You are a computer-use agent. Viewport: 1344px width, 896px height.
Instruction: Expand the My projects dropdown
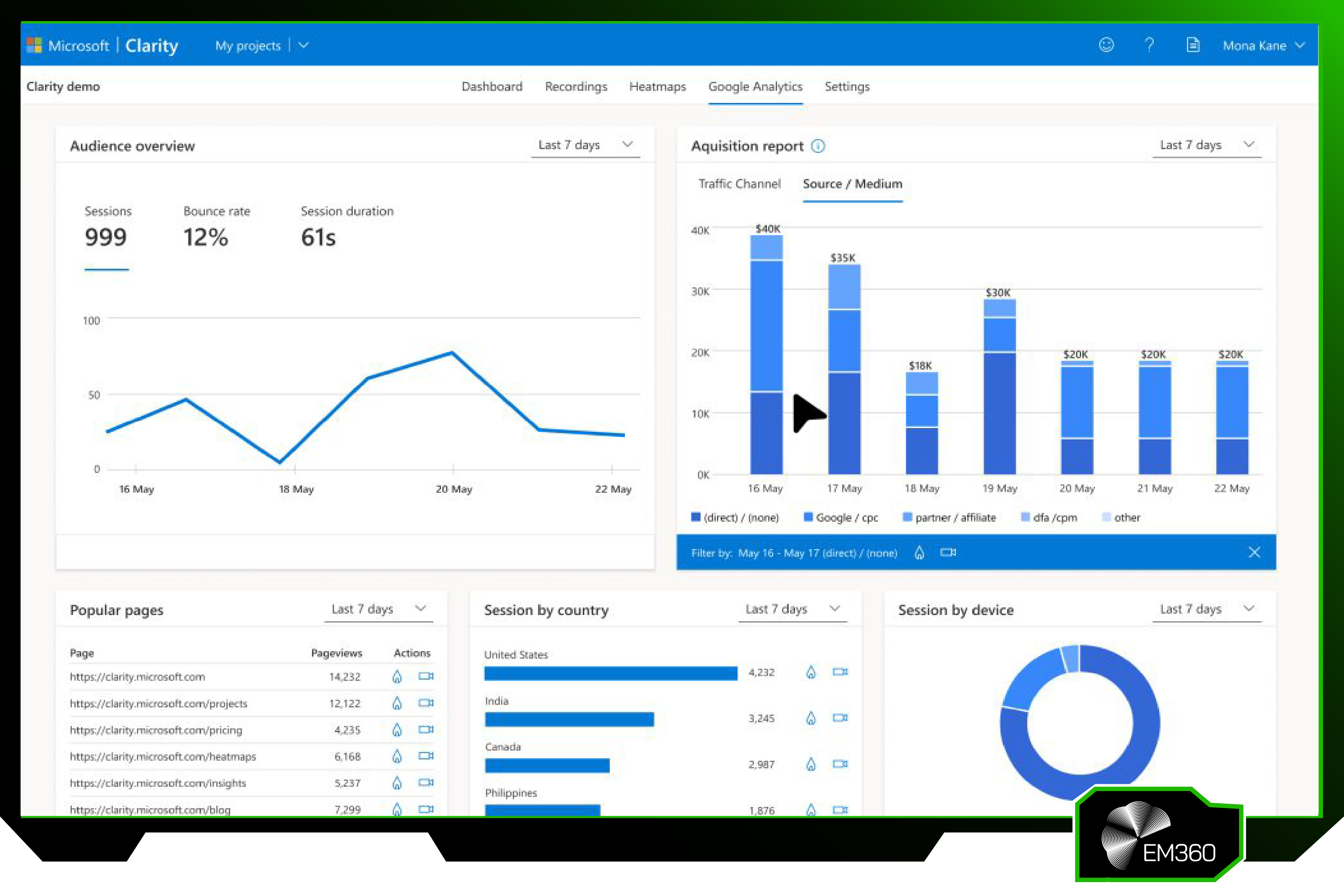click(x=262, y=46)
